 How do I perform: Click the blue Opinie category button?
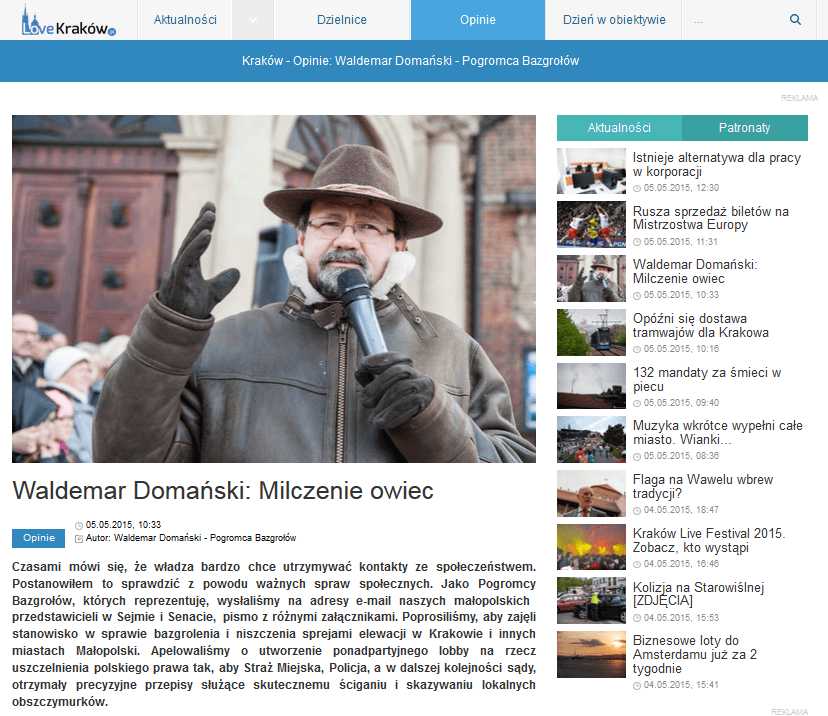[39, 538]
